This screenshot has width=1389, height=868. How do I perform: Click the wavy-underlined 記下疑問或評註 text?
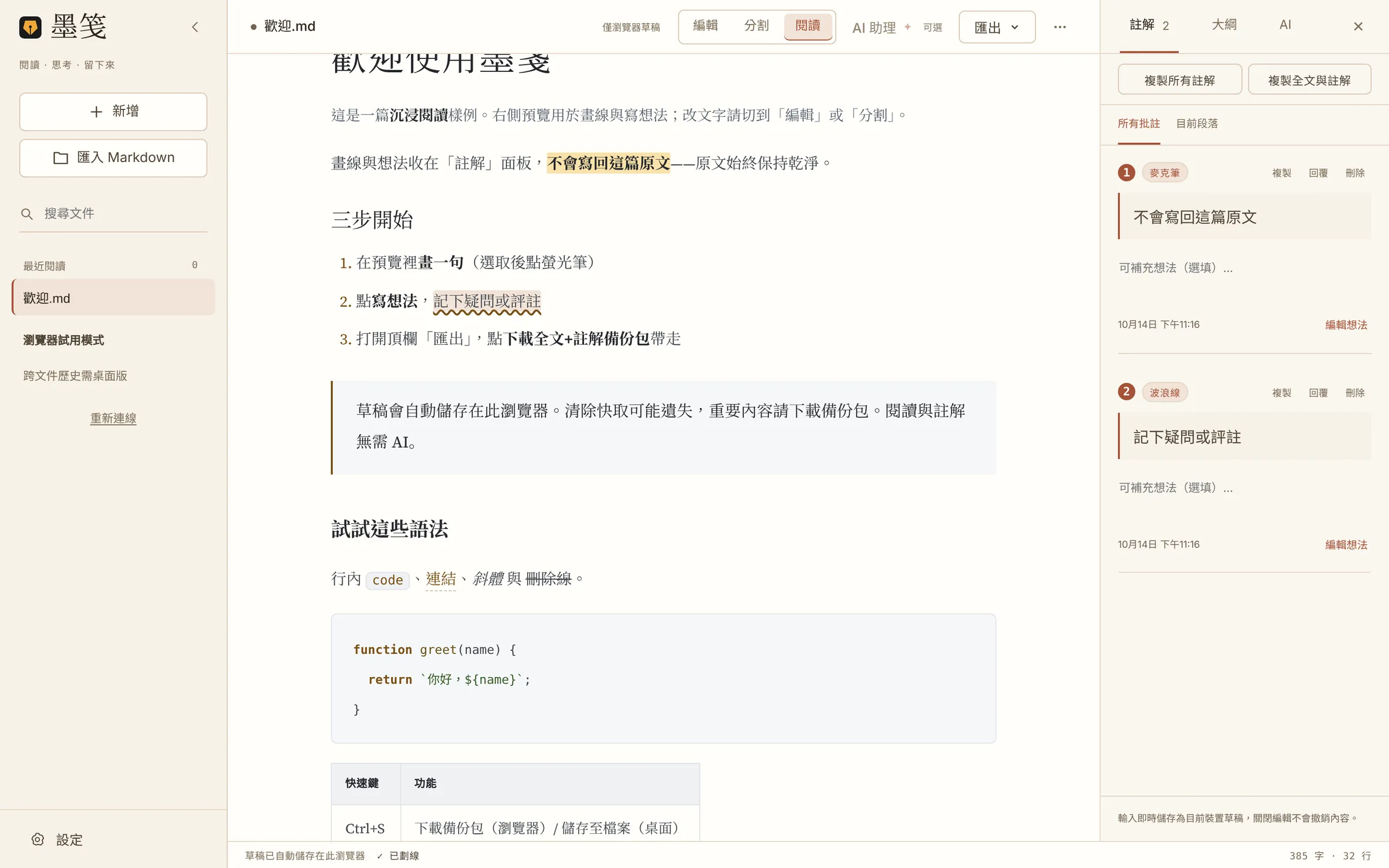pyautogui.click(x=487, y=301)
